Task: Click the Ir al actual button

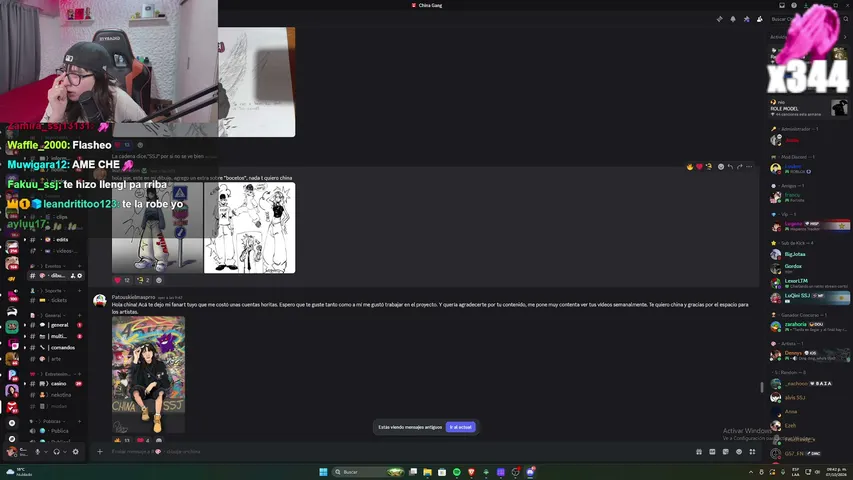Action: (x=460, y=427)
